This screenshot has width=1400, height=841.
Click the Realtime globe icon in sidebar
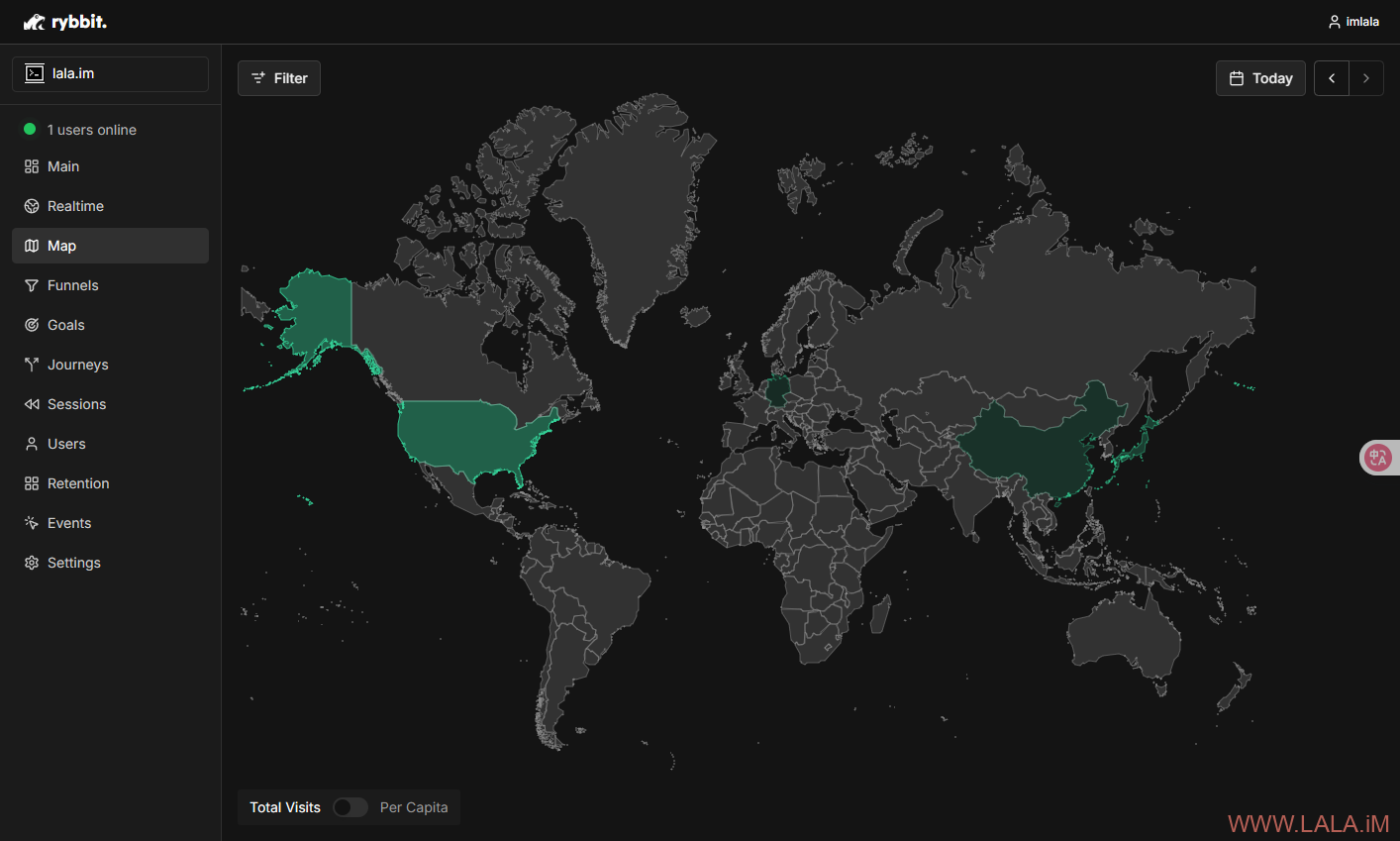click(32, 206)
